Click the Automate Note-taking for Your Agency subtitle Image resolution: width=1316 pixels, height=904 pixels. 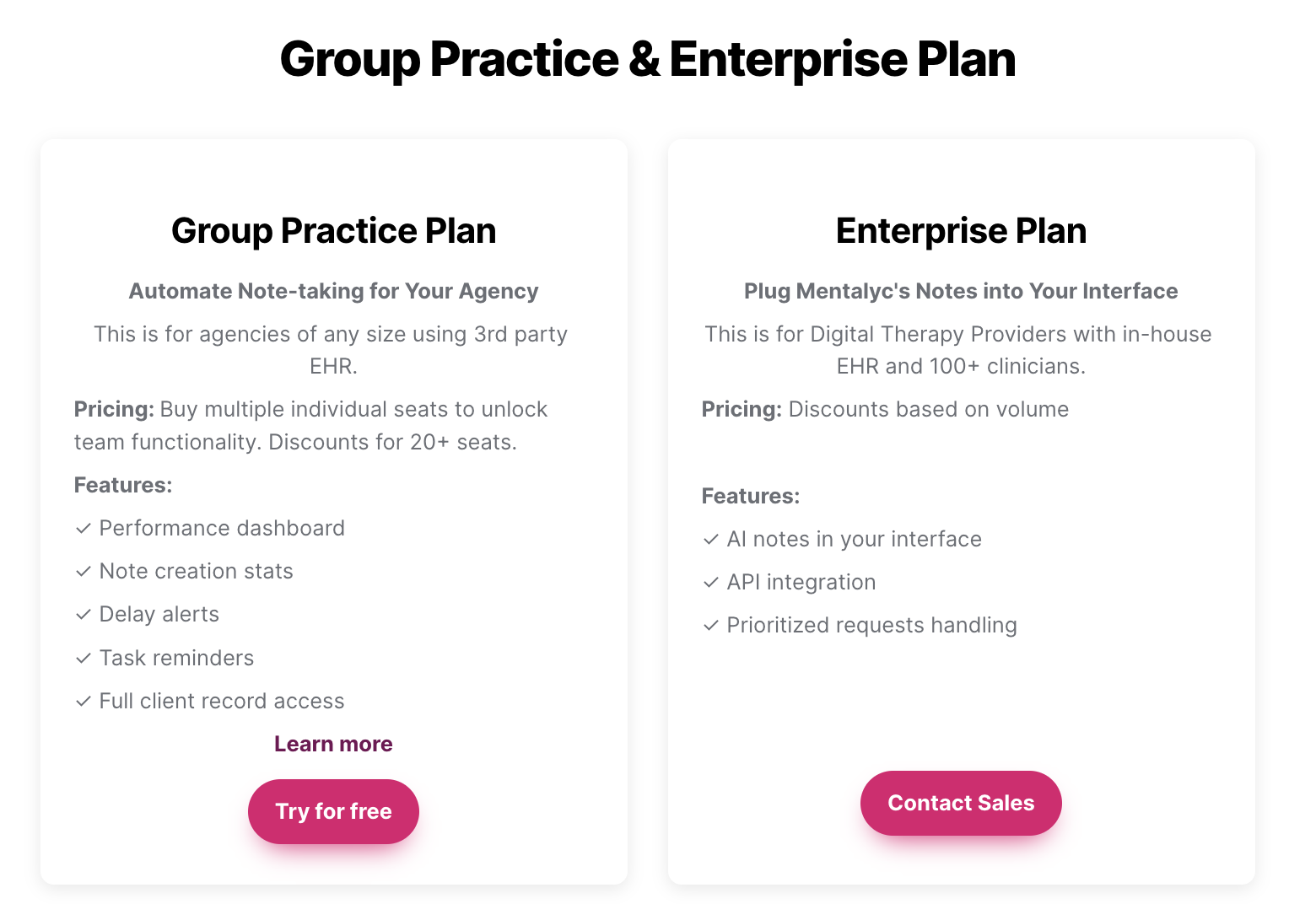point(333,291)
